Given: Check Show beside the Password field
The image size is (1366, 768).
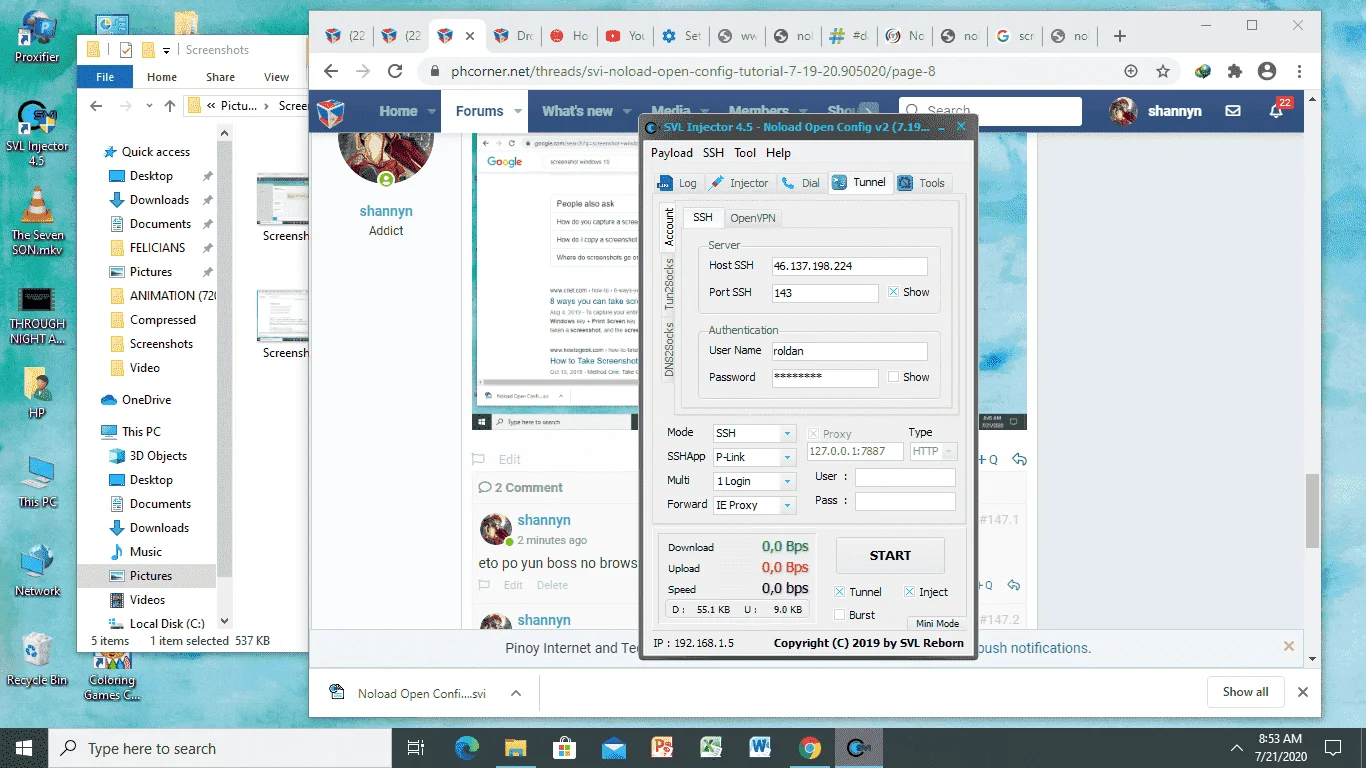Looking at the screenshot, I should coord(894,377).
